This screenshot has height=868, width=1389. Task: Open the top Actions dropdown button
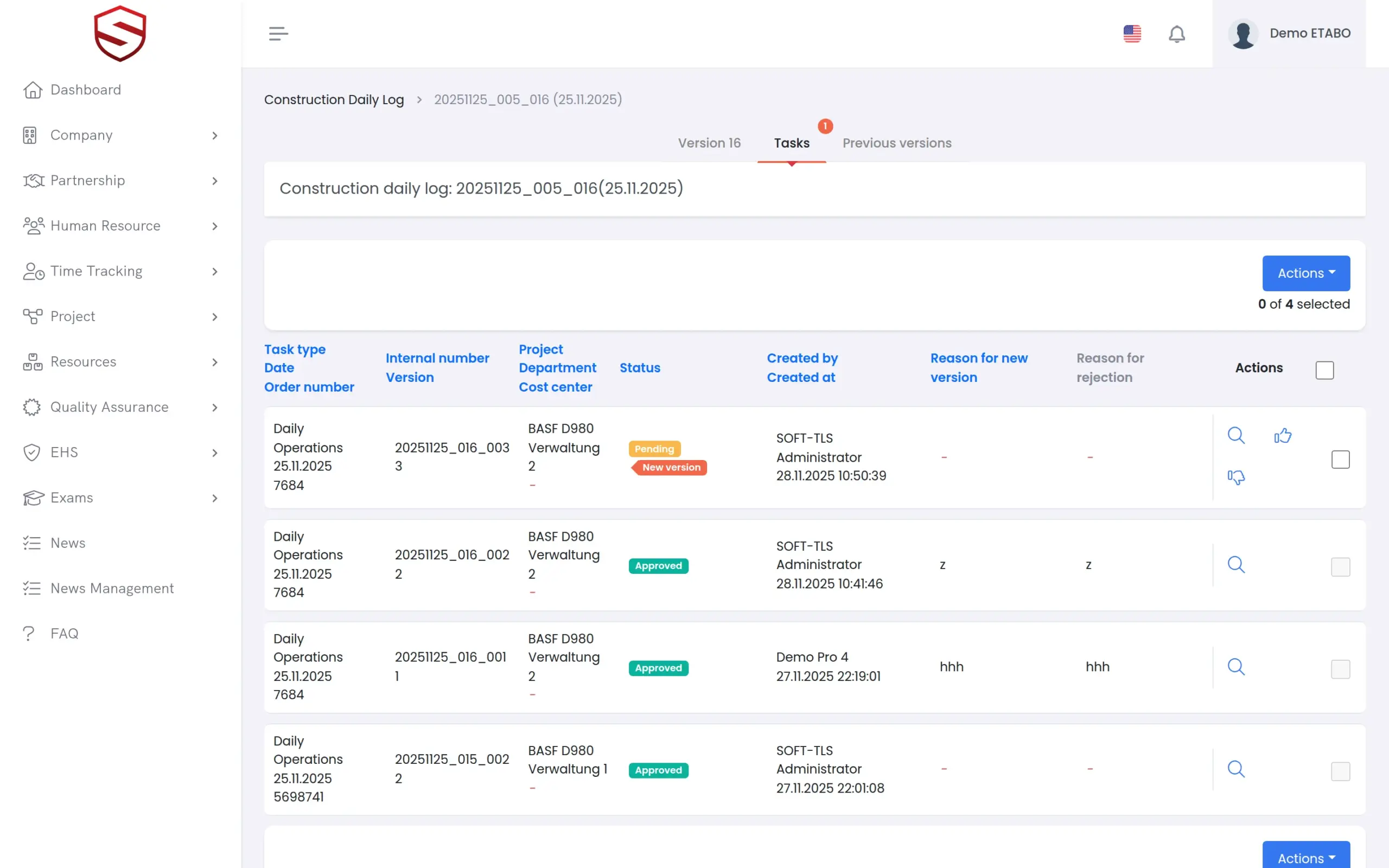[x=1306, y=273]
